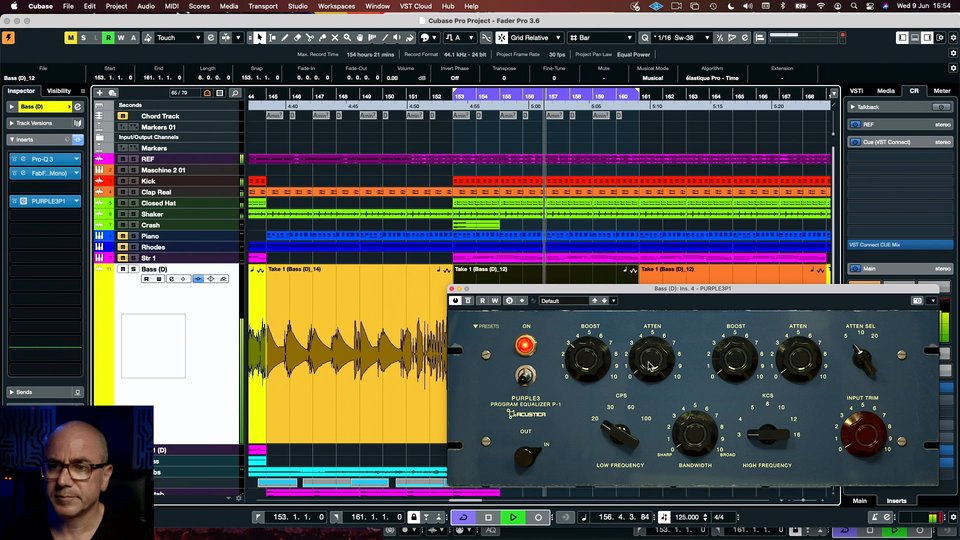Open the Project menu

pos(116,6)
